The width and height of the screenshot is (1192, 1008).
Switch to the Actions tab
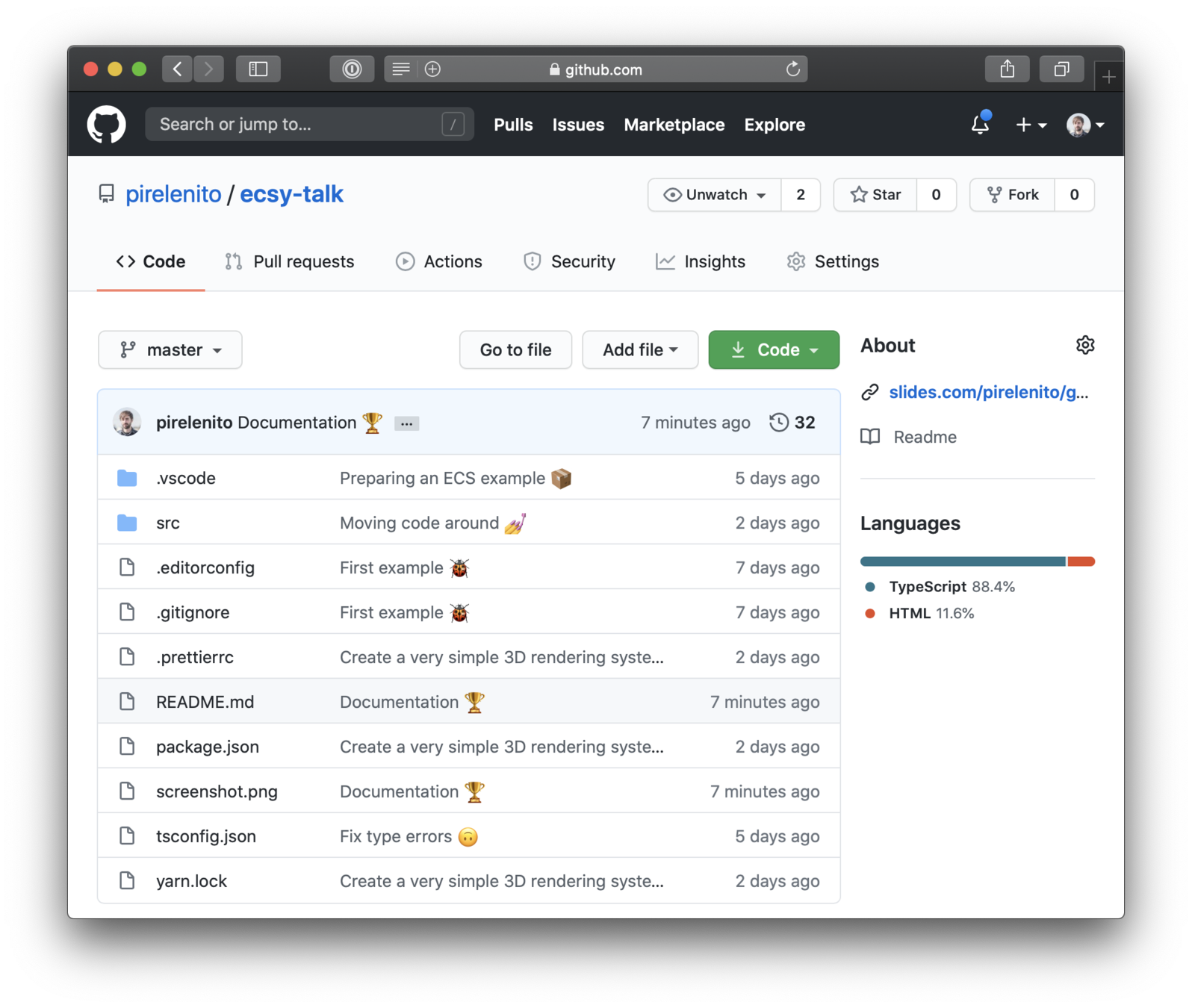pos(439,261)
